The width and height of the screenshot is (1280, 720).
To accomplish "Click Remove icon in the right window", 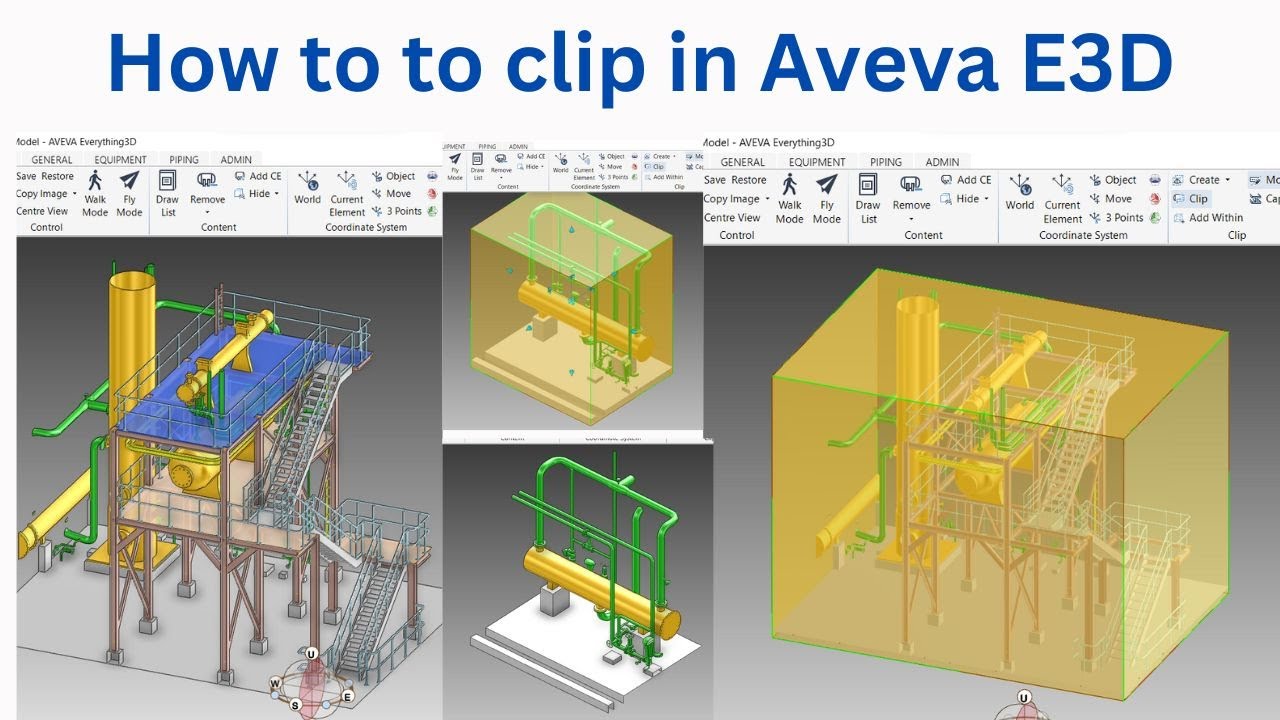I will [911, 185].
